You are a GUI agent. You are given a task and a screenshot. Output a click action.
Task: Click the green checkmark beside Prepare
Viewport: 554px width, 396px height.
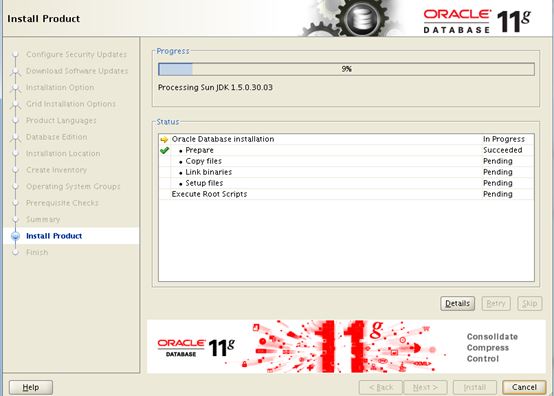(x=164, y=150)
